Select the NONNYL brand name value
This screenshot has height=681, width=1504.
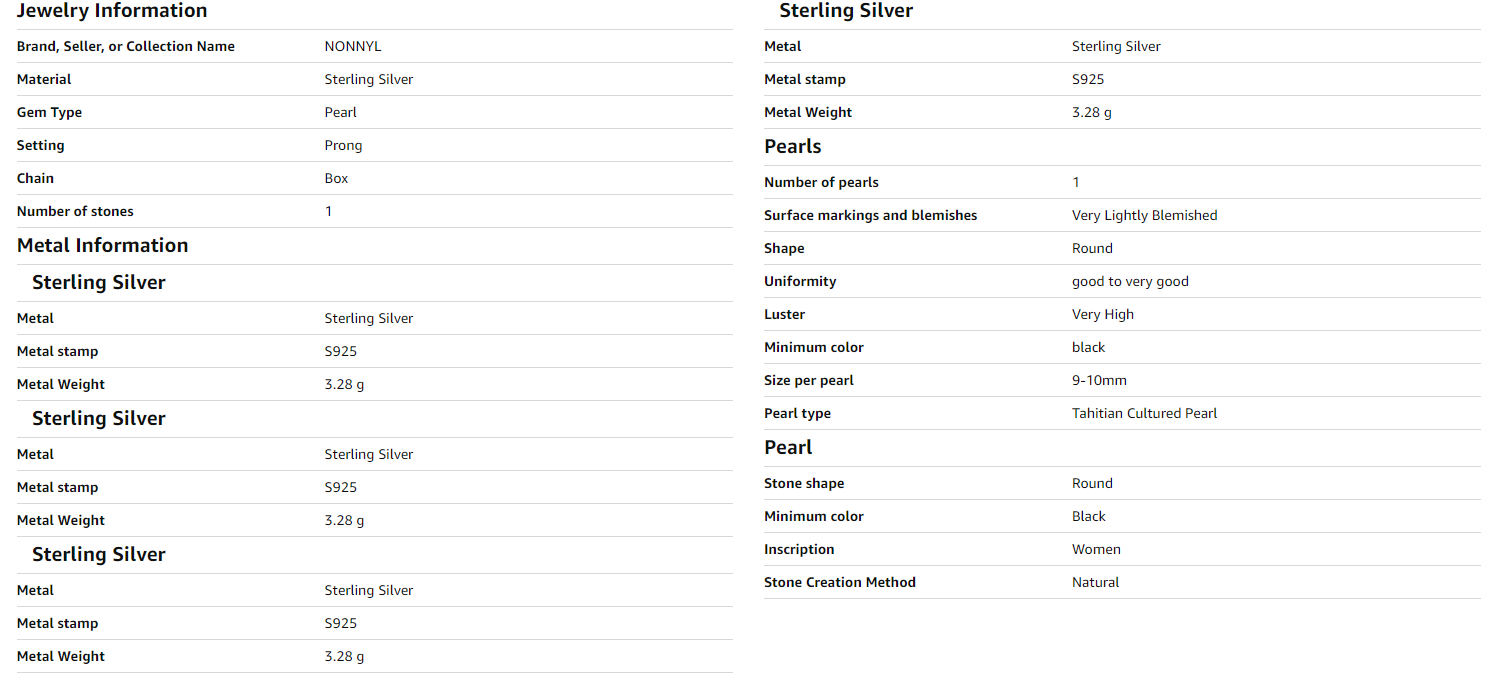point(353,46)
